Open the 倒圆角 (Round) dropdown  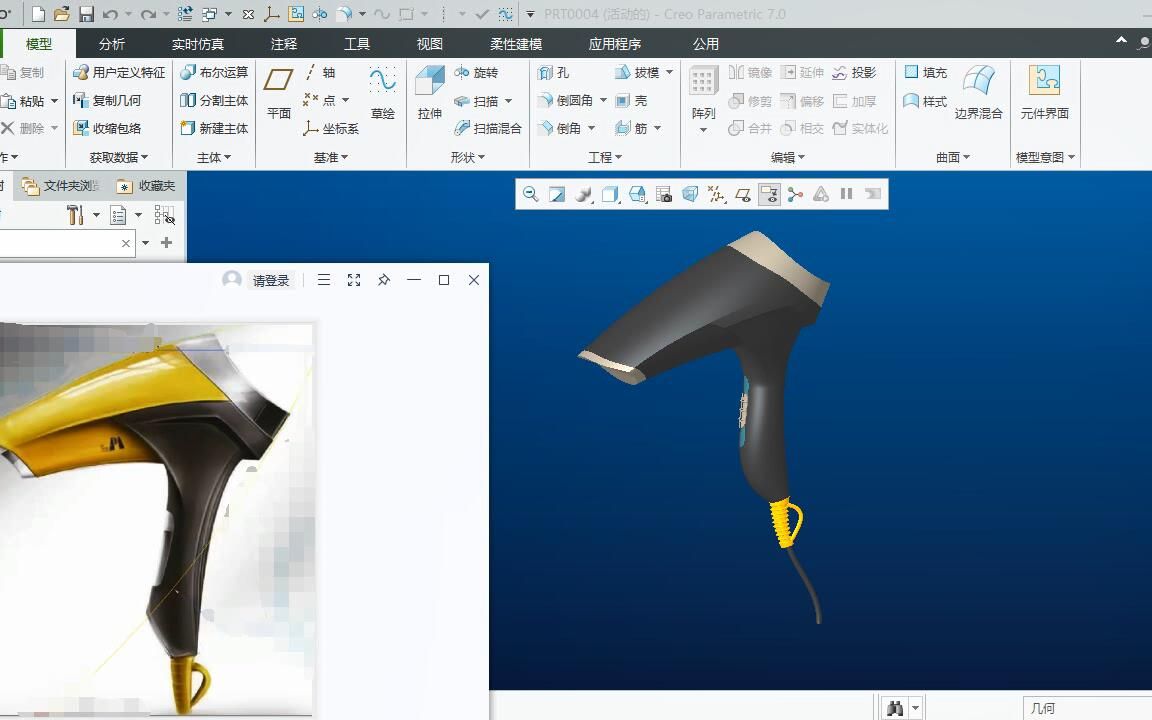(601, 100)
